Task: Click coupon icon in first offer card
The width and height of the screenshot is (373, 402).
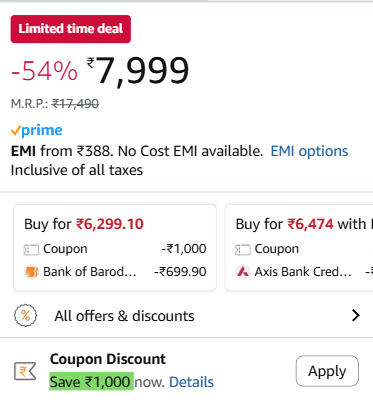Action: click(x=31, y=250)
